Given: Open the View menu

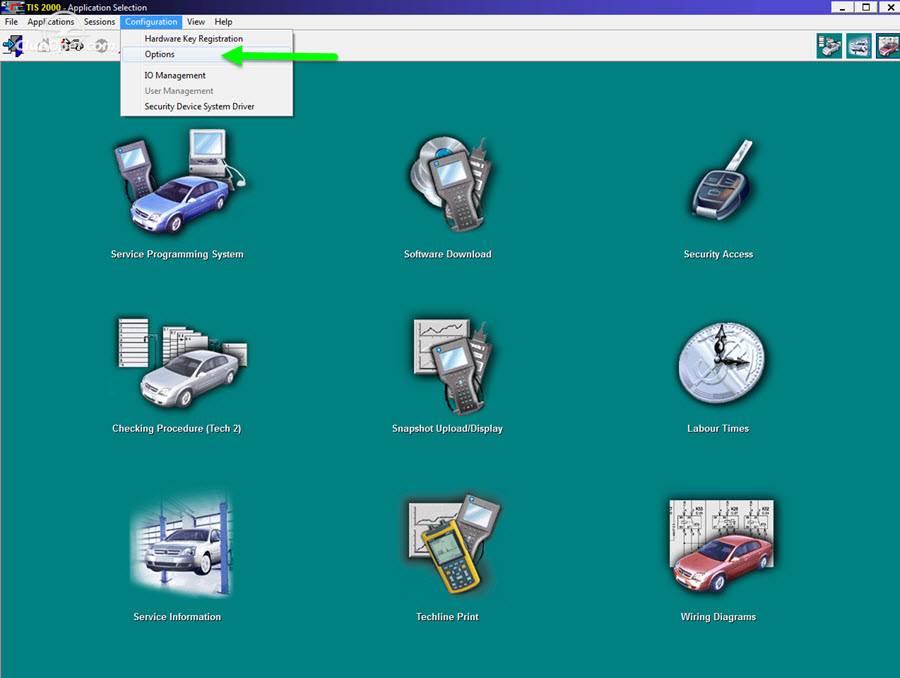Looking at the screenshot, I should (196, 22).
